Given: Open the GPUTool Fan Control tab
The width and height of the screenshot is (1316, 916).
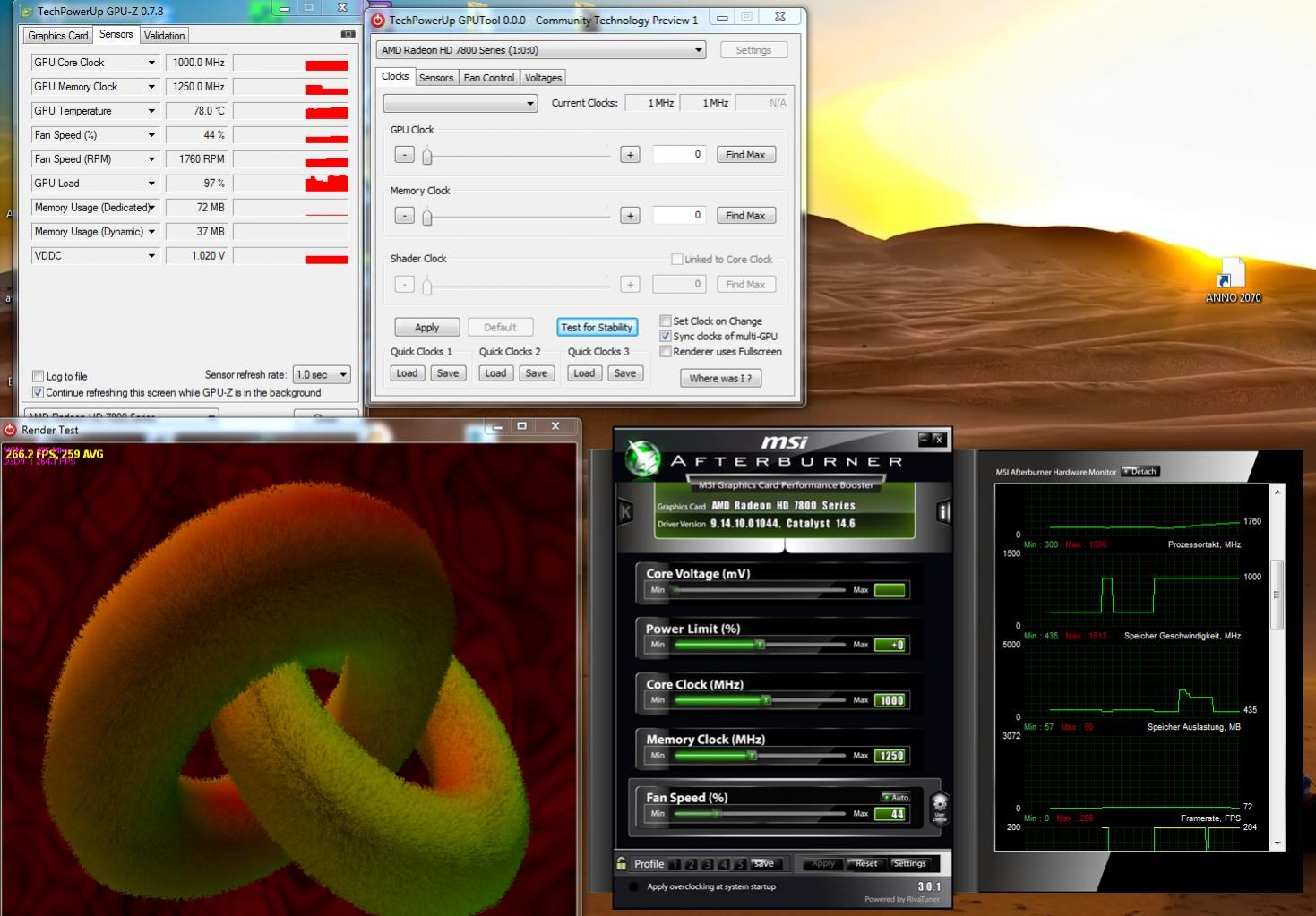Looking at the screenshot, I should (x=489, y=78).
